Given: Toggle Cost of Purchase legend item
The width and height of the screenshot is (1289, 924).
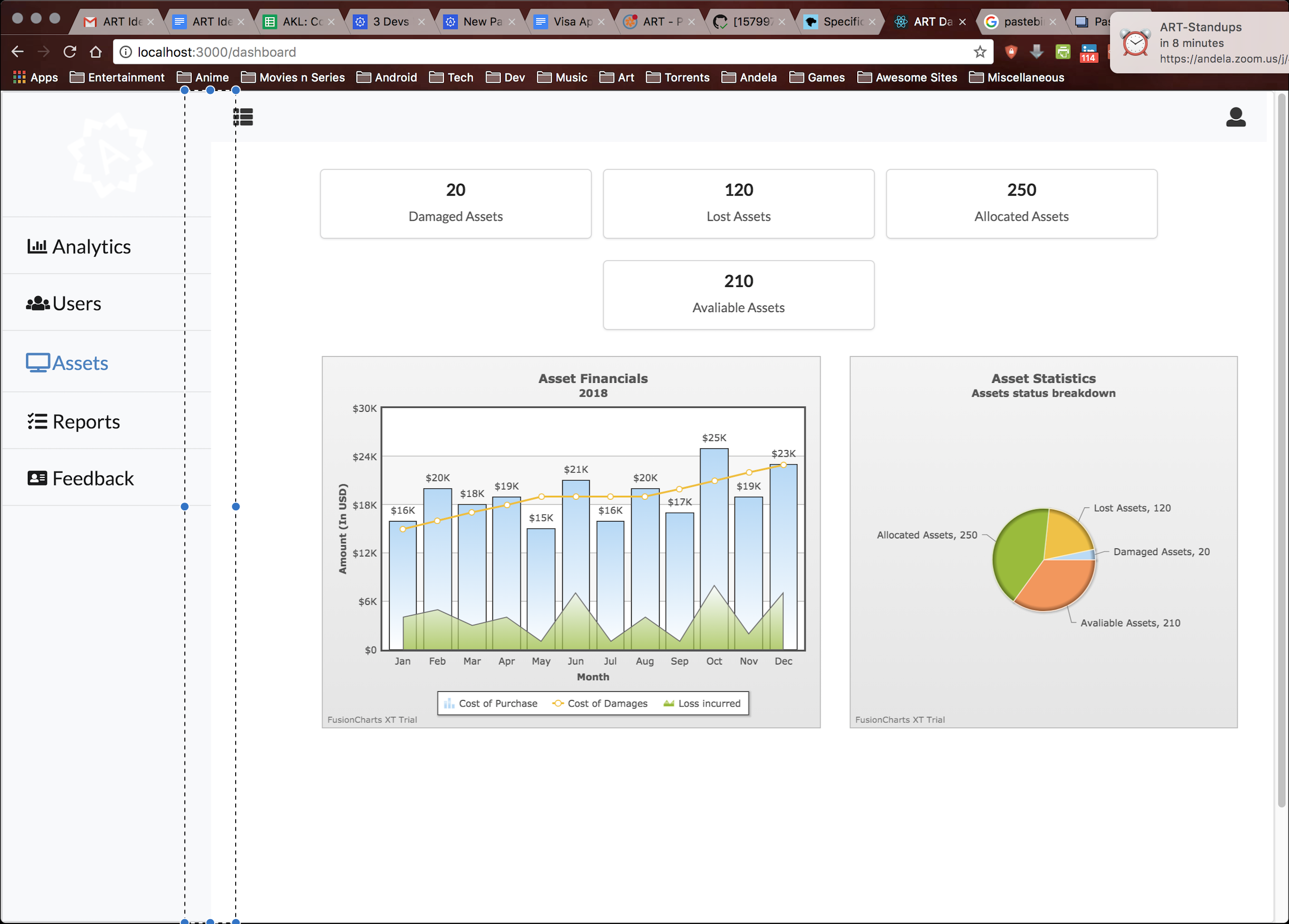Looking at the screenshot, I should click(x=490, y=704).
